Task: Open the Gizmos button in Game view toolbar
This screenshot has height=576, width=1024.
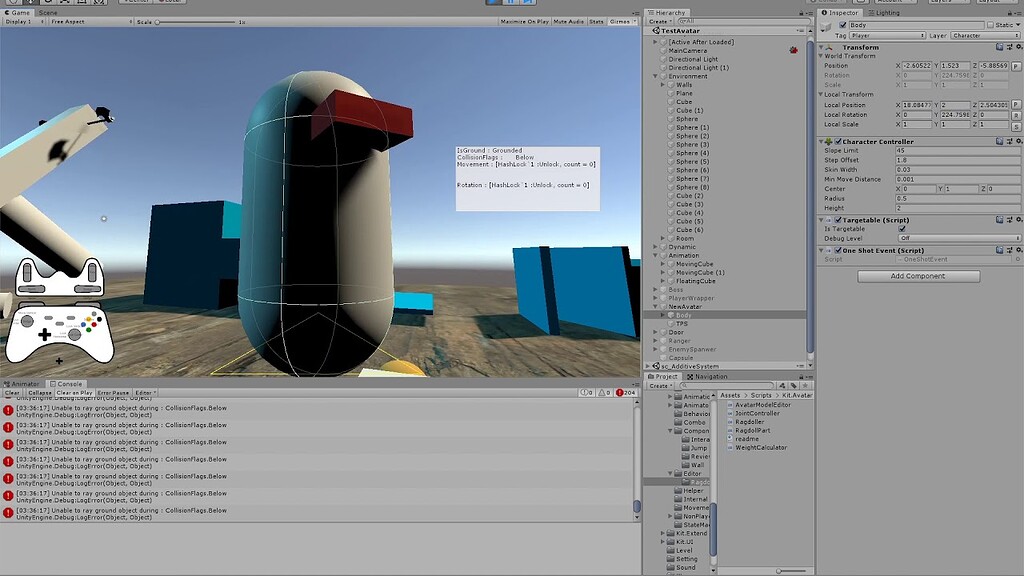Action: click(x=621, y=21)
